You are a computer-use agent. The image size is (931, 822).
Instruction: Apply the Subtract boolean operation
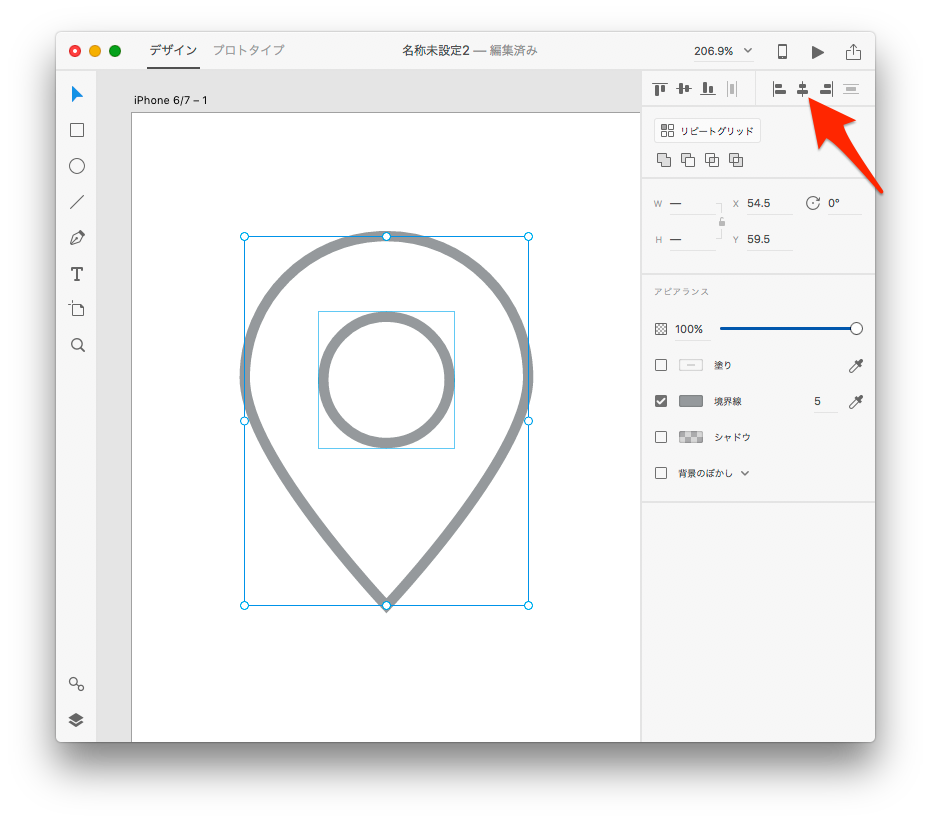point(688,160)
